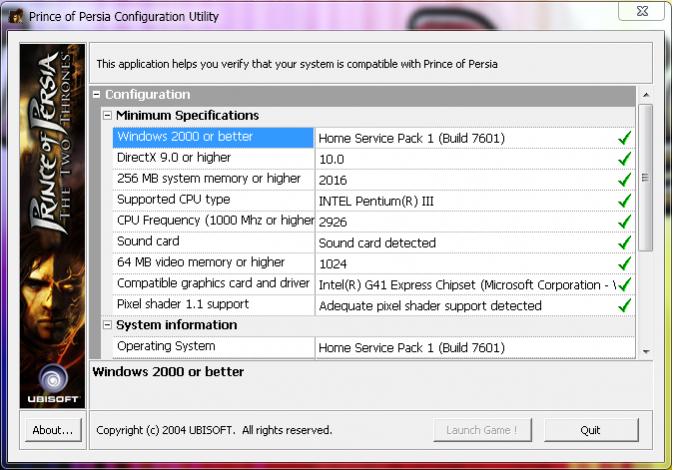
Task: Click the copyright 2004 UBISOFT text
Action: click(214, 430)
